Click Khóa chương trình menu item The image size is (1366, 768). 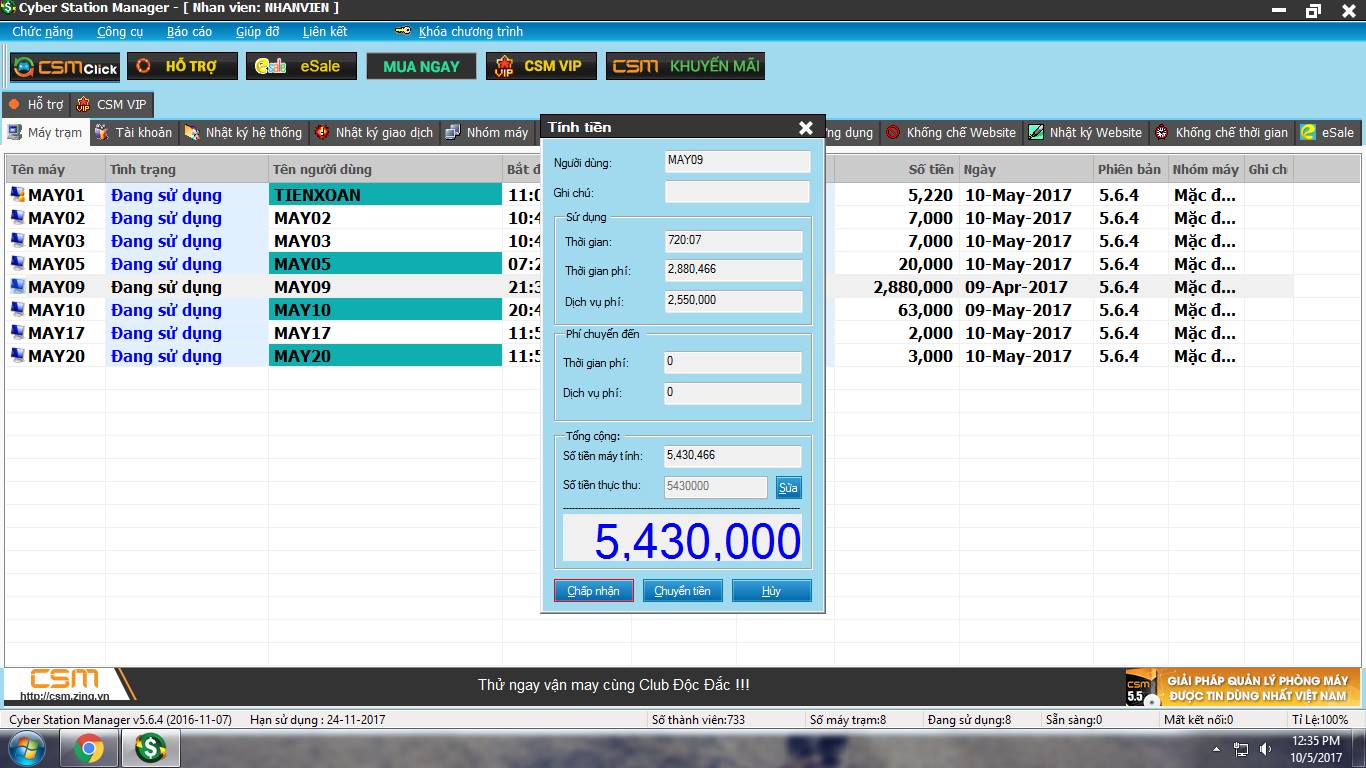tap(470, 32)
